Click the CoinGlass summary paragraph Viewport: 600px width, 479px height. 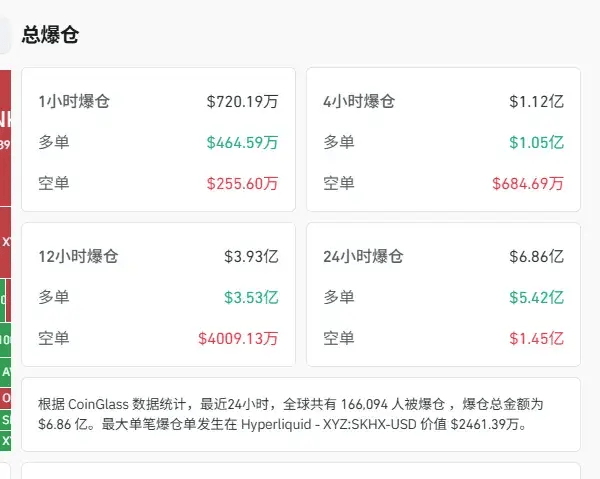point(290,414)
